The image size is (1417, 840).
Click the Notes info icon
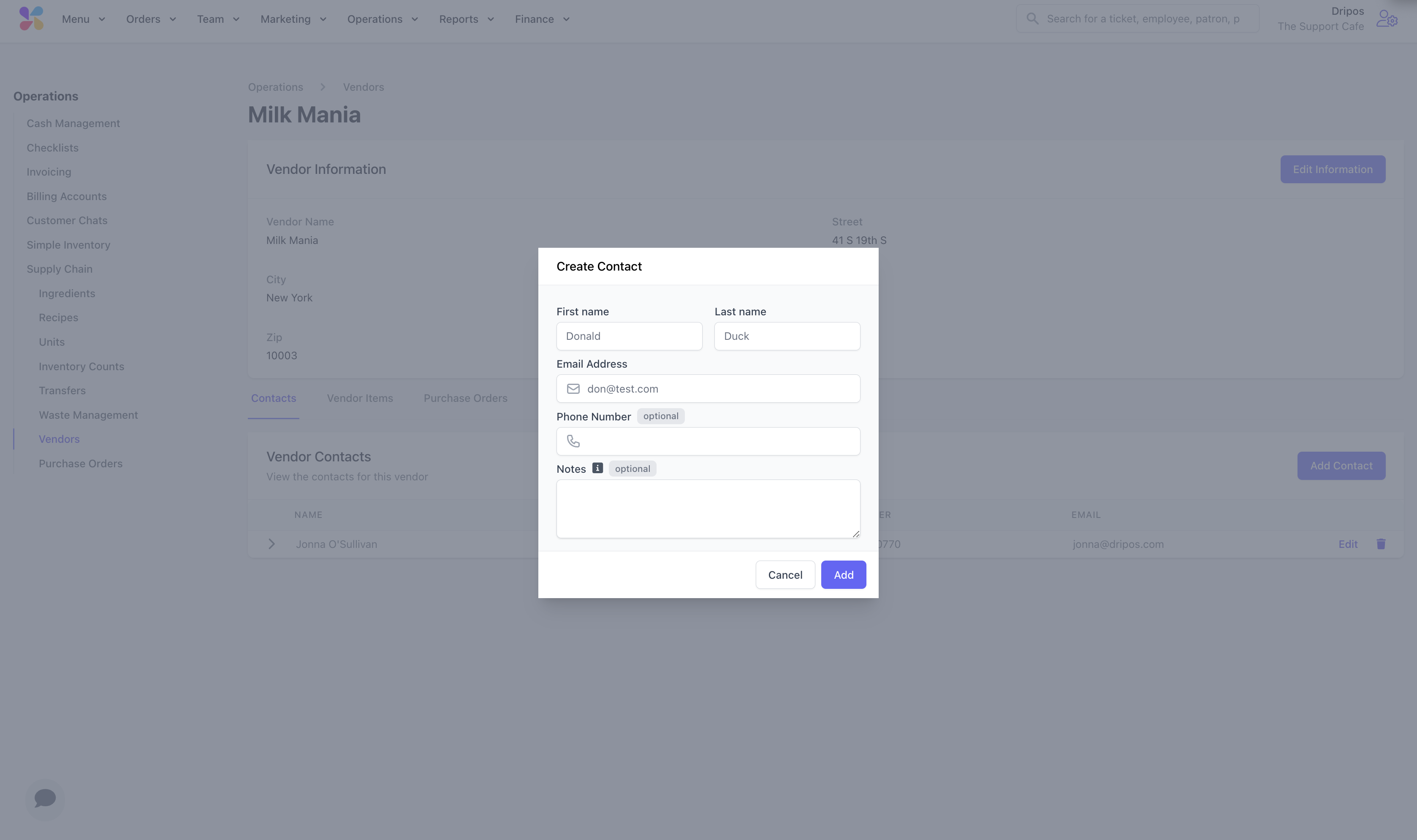(x=597, y=468)
